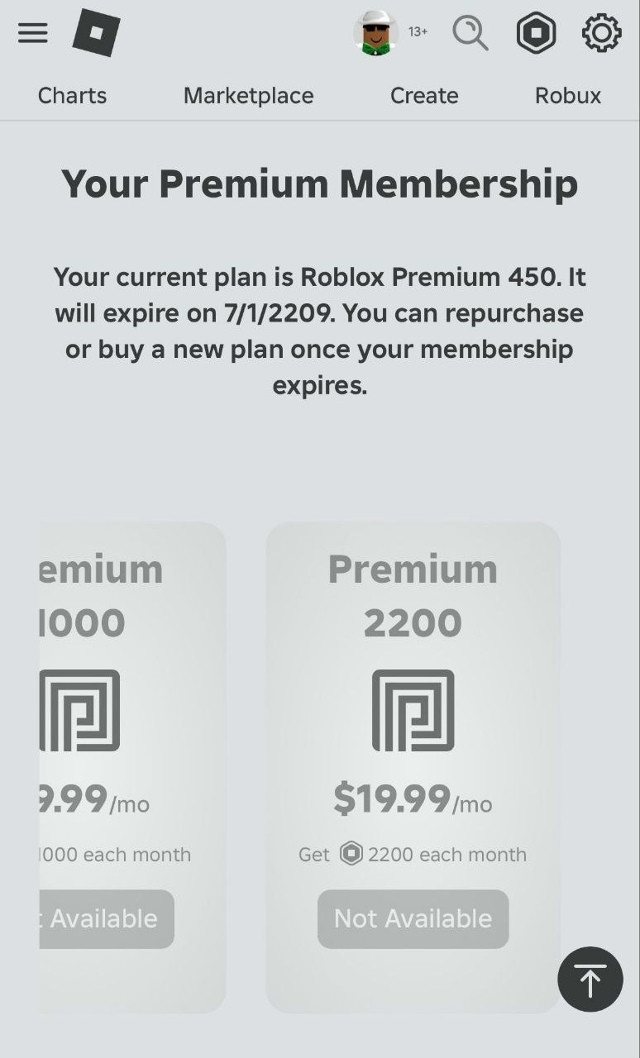
Task: Click the Premium 2200 maze logo
Action: (x=413, y=710)
